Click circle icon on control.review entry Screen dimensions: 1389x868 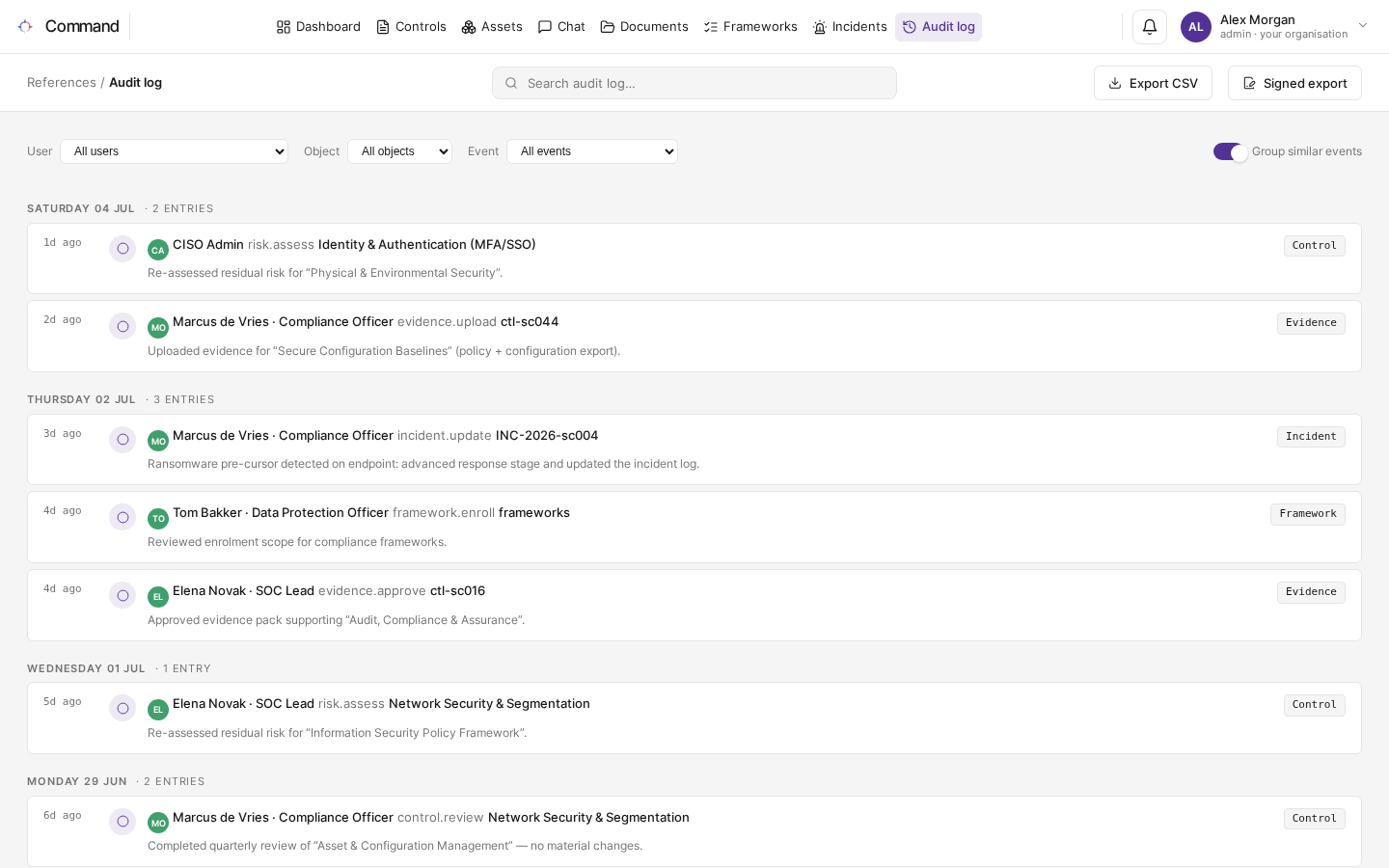tap(123, 822)
